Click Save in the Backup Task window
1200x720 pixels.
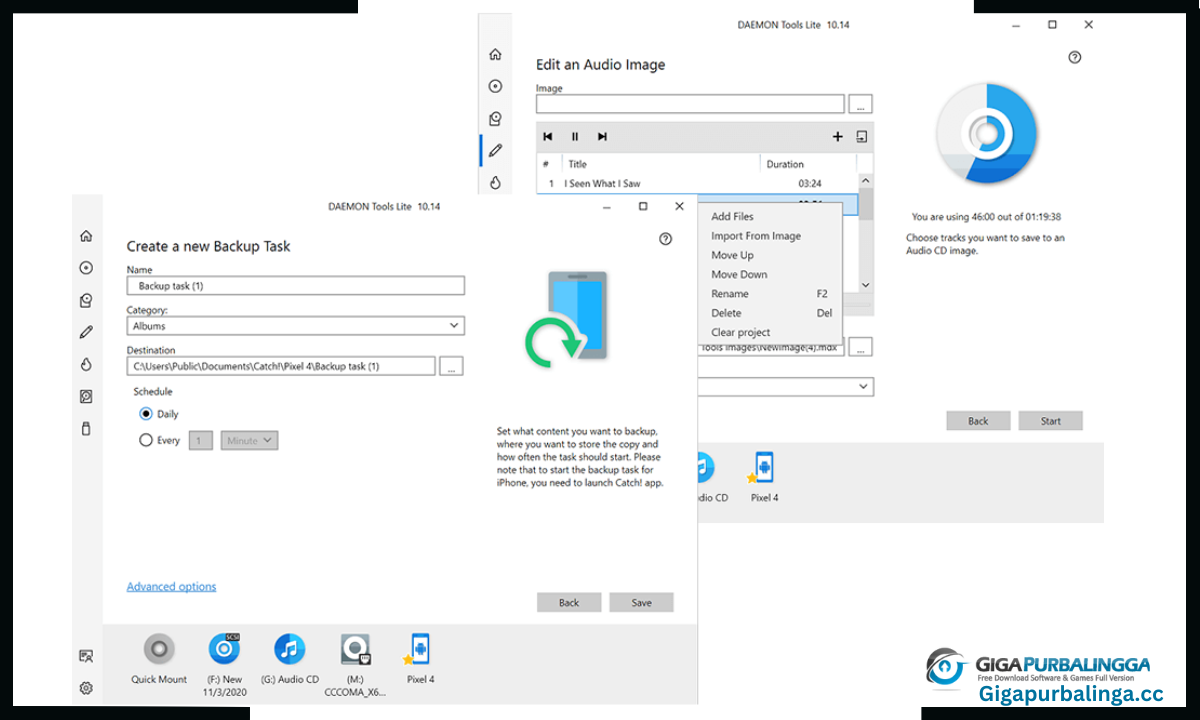point(641,602)
